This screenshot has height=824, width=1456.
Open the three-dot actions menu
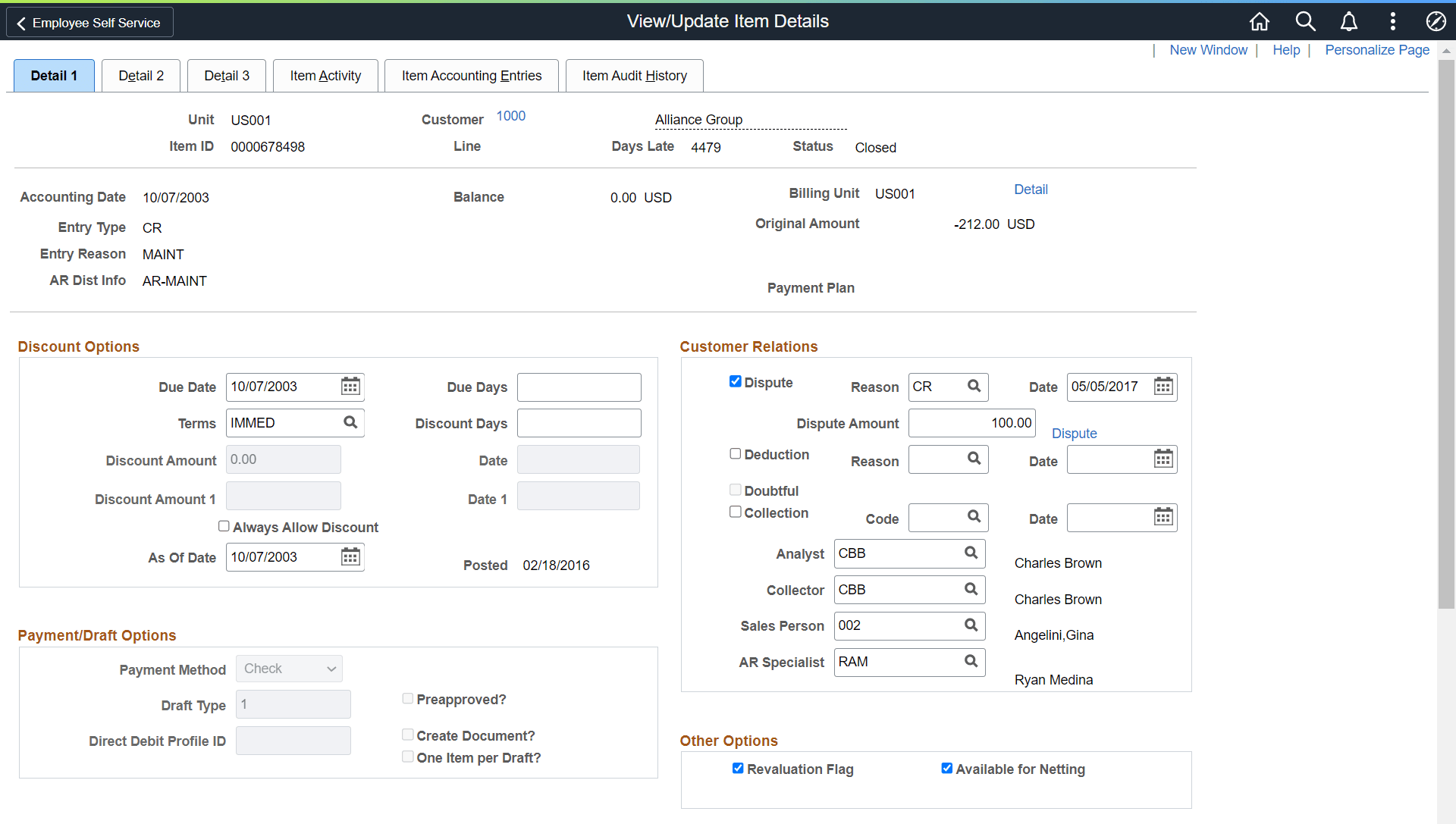(1392, 21)
